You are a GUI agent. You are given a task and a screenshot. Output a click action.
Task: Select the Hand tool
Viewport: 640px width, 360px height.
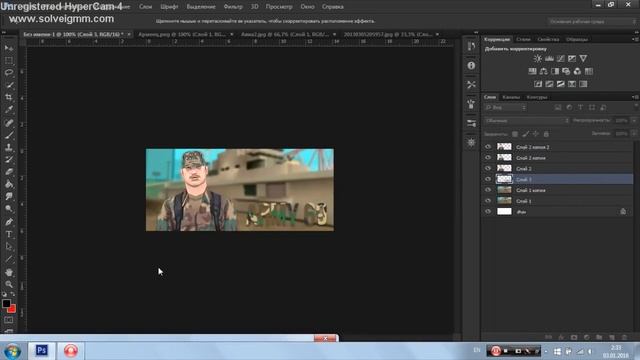pyautogui.click(x=9, y=272)
